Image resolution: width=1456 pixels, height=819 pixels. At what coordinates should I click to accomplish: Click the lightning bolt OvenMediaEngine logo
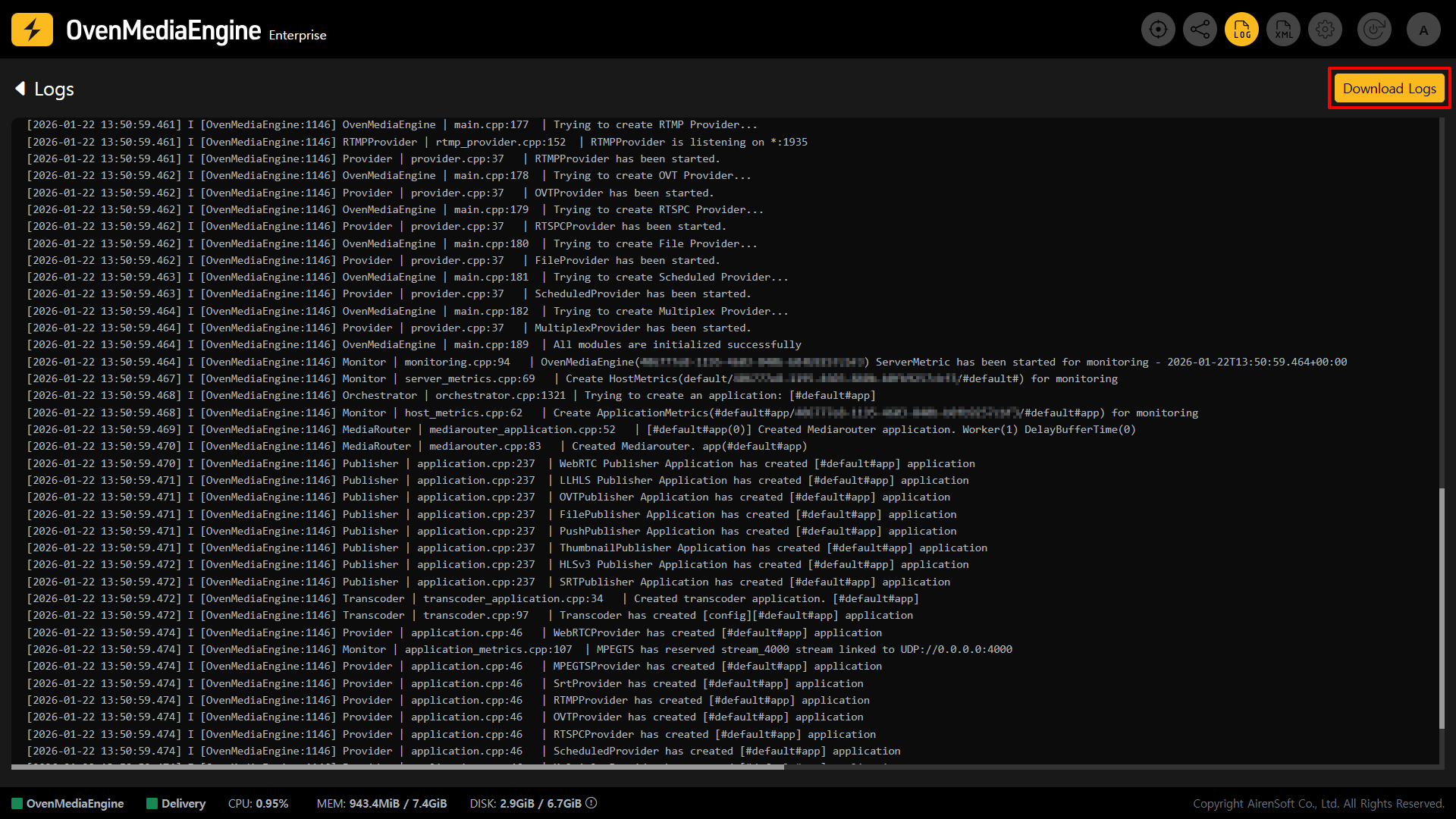[x=32, y=30]
